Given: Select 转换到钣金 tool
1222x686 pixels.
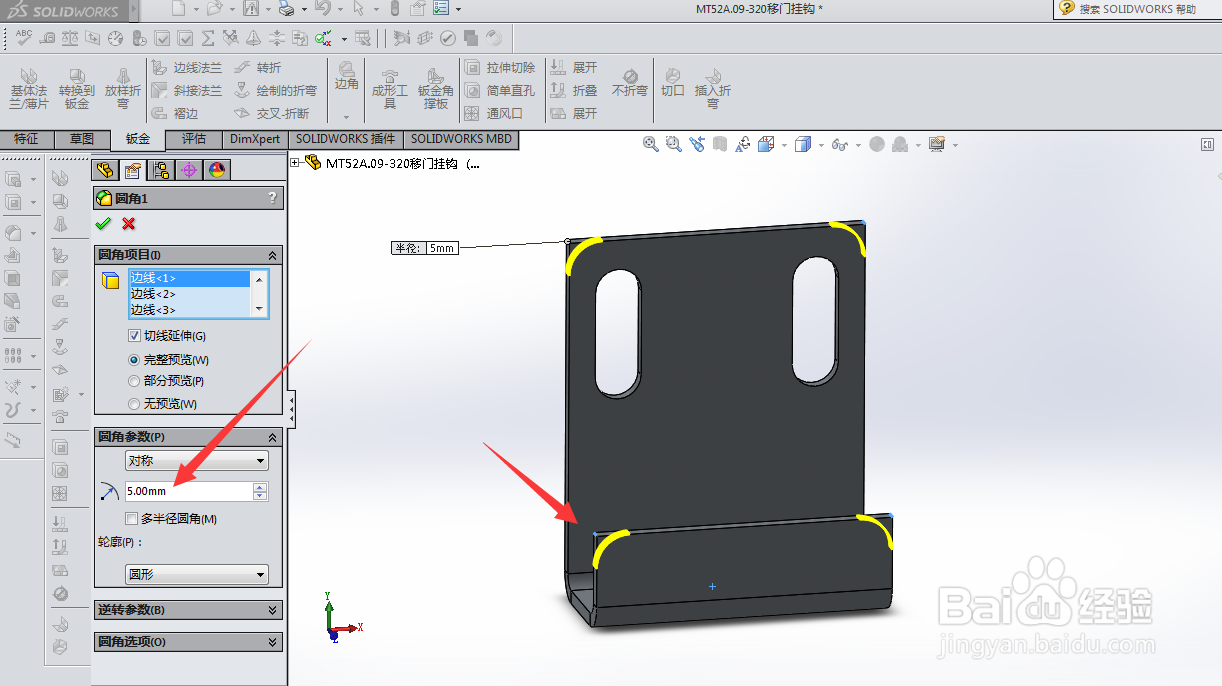Looking at the screenshot, I should pos(77,89).
